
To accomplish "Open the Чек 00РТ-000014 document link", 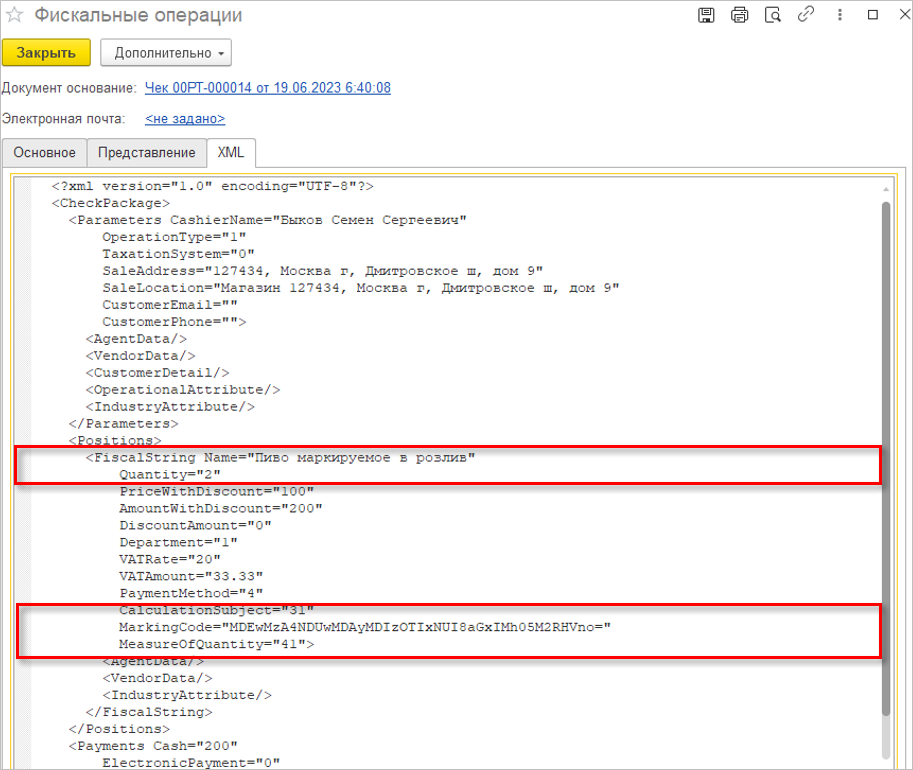I will click(268, 88).
